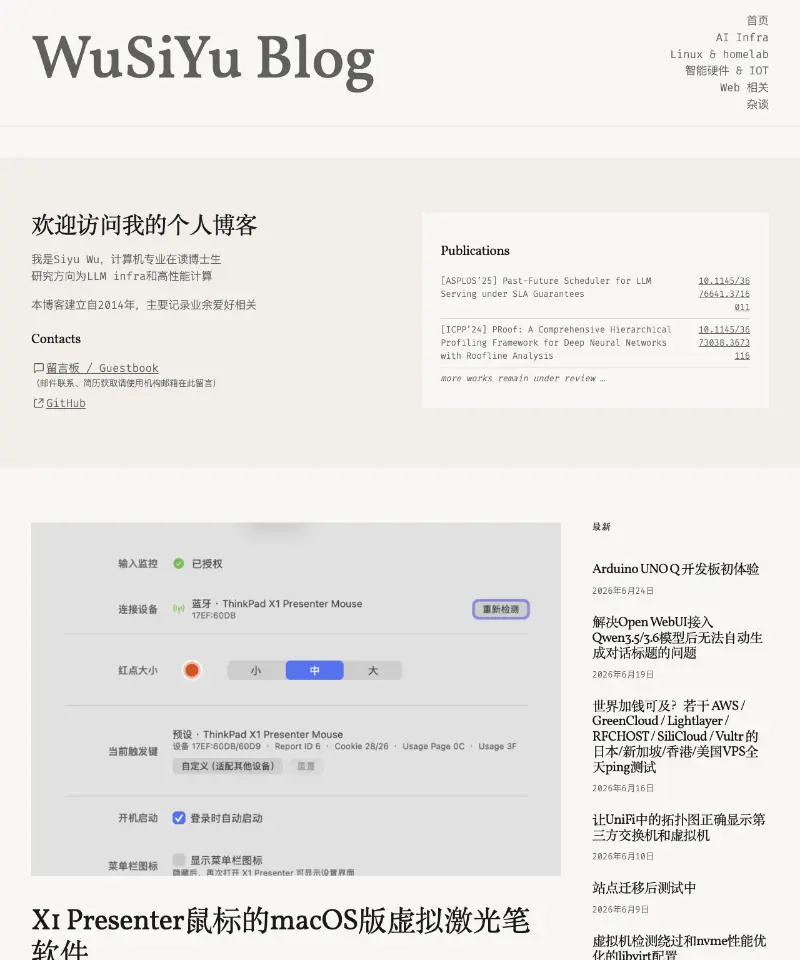The image size is (800, 960).
Task: Open the 虚拟机检测绕过 libvirt配置 post
Action: (679, 947)
